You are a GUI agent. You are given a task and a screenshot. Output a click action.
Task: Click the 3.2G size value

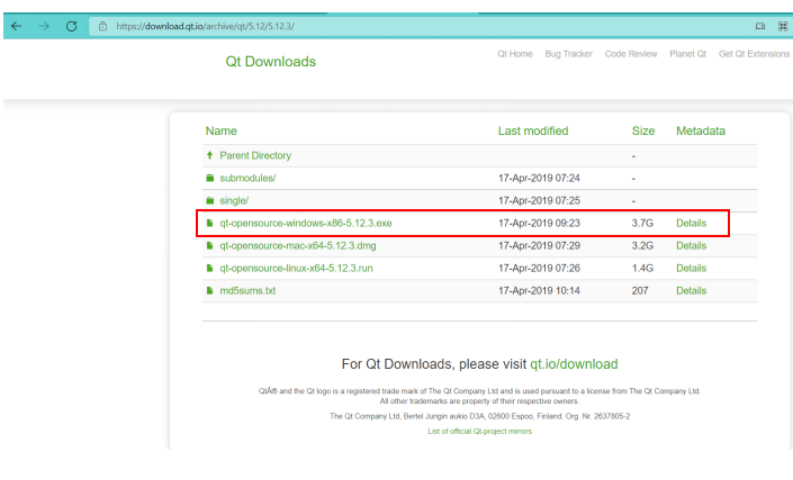642,246
